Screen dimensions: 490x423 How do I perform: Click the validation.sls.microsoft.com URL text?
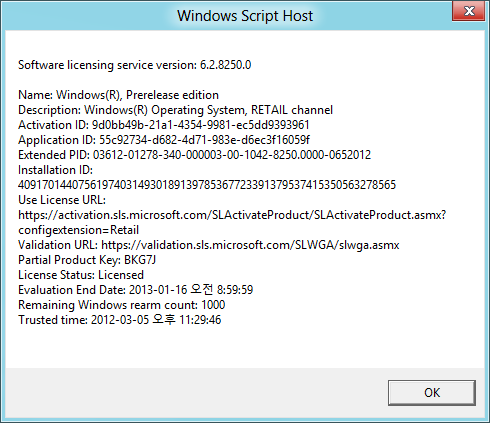(x=250, y=245)
